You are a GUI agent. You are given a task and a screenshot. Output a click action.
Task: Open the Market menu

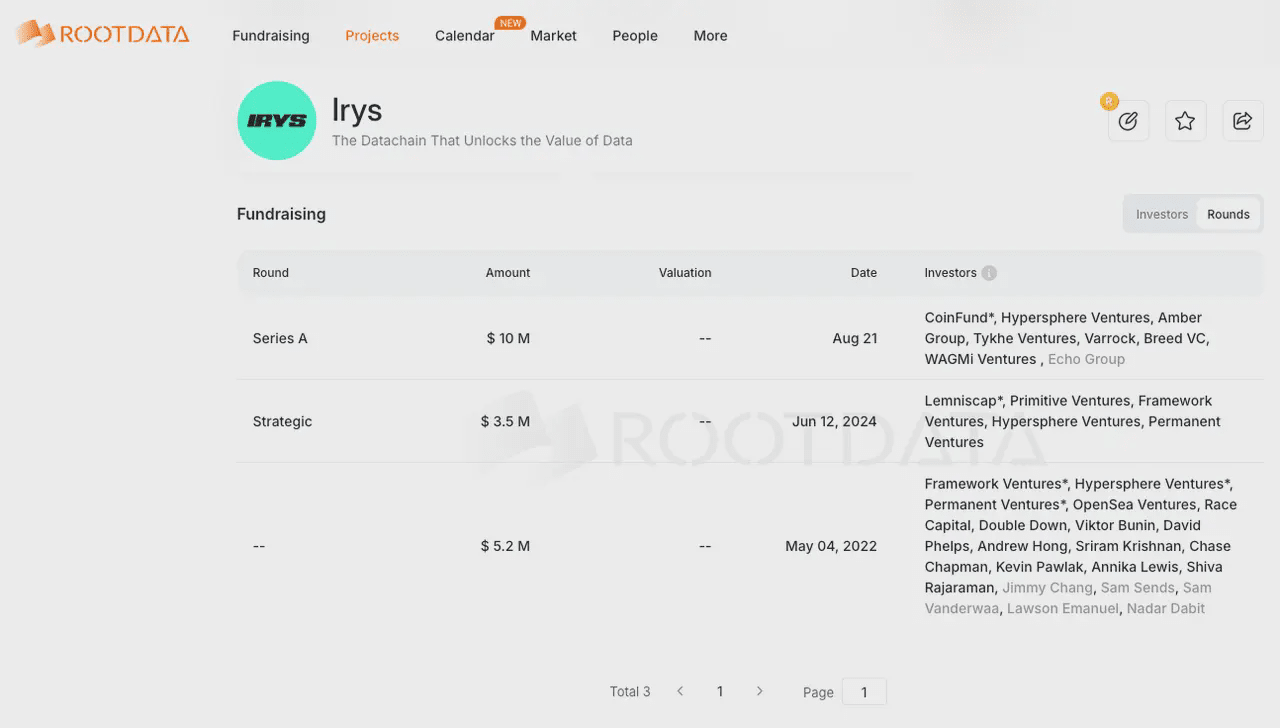[553, 35]
